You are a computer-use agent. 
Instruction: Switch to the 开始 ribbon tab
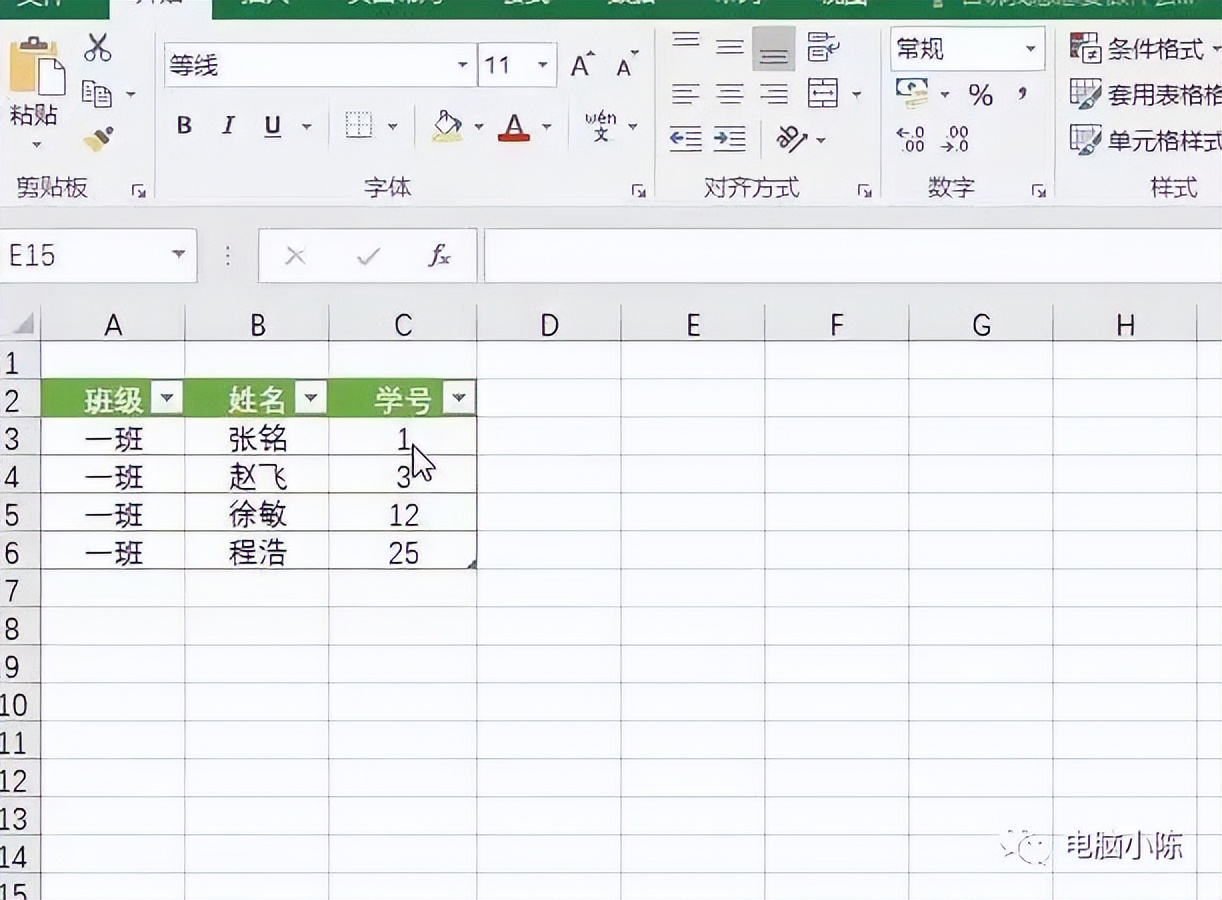(160, 6)
